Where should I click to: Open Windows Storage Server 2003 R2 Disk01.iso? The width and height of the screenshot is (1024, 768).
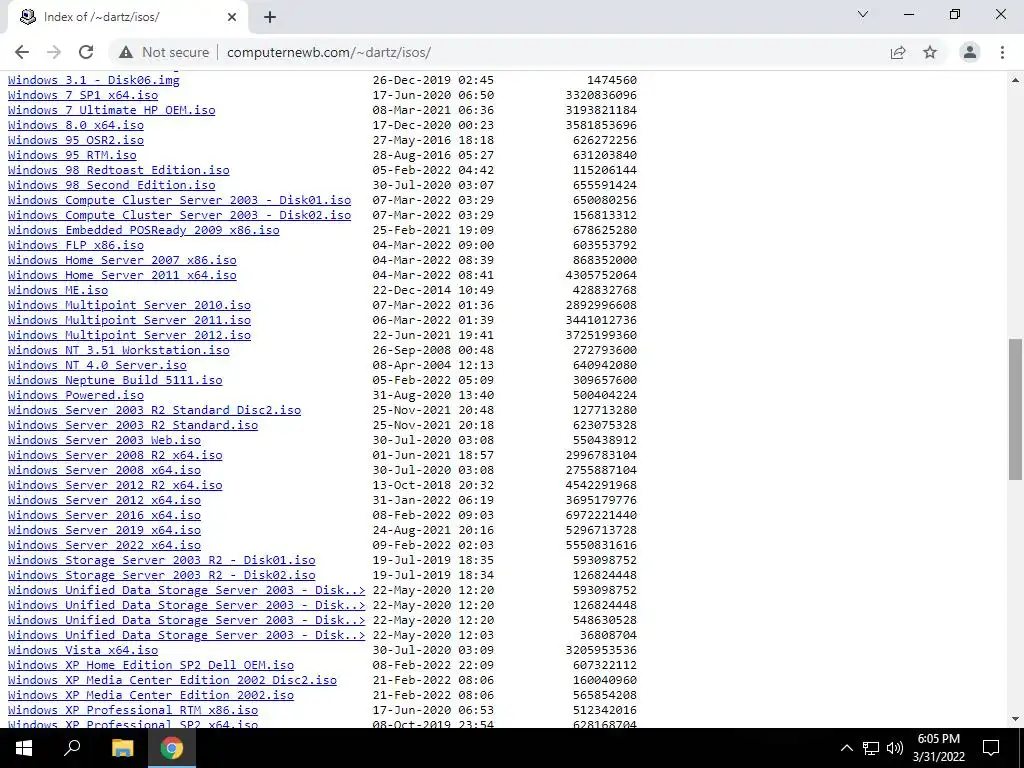161,560
